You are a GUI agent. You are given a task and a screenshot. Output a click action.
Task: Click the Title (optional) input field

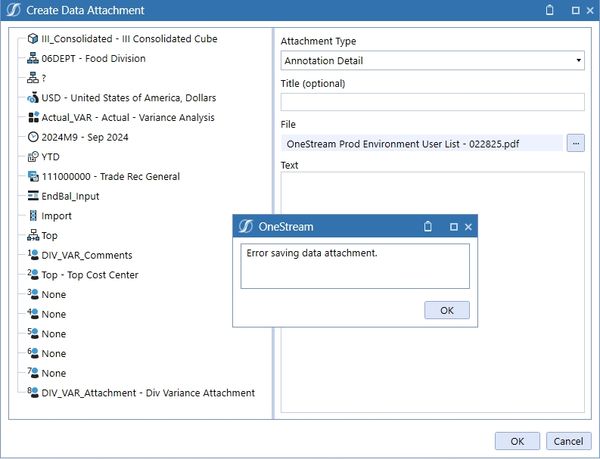pos(432,102)
